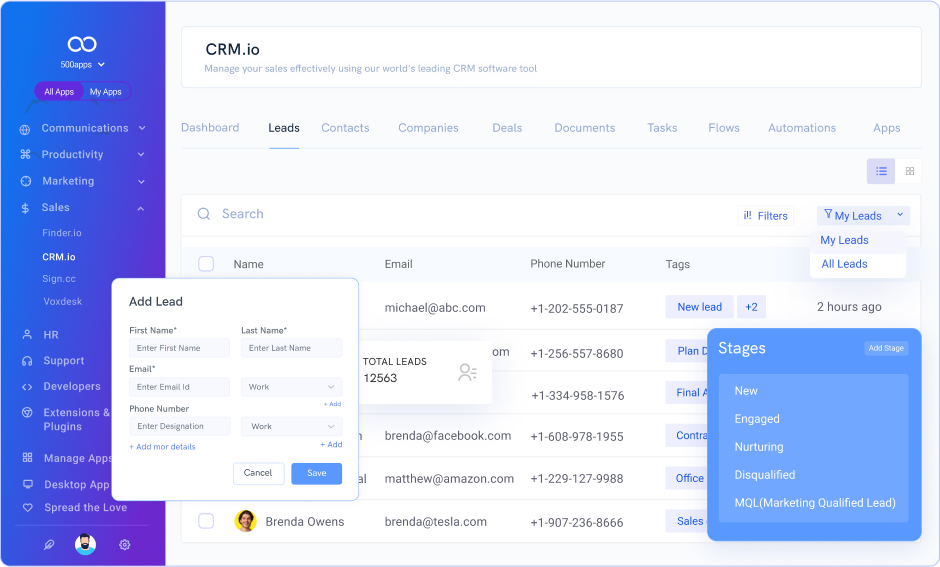Click the 500apps infinity logo
Viewport: 940px width, 567px height.
tap(82, 44)
